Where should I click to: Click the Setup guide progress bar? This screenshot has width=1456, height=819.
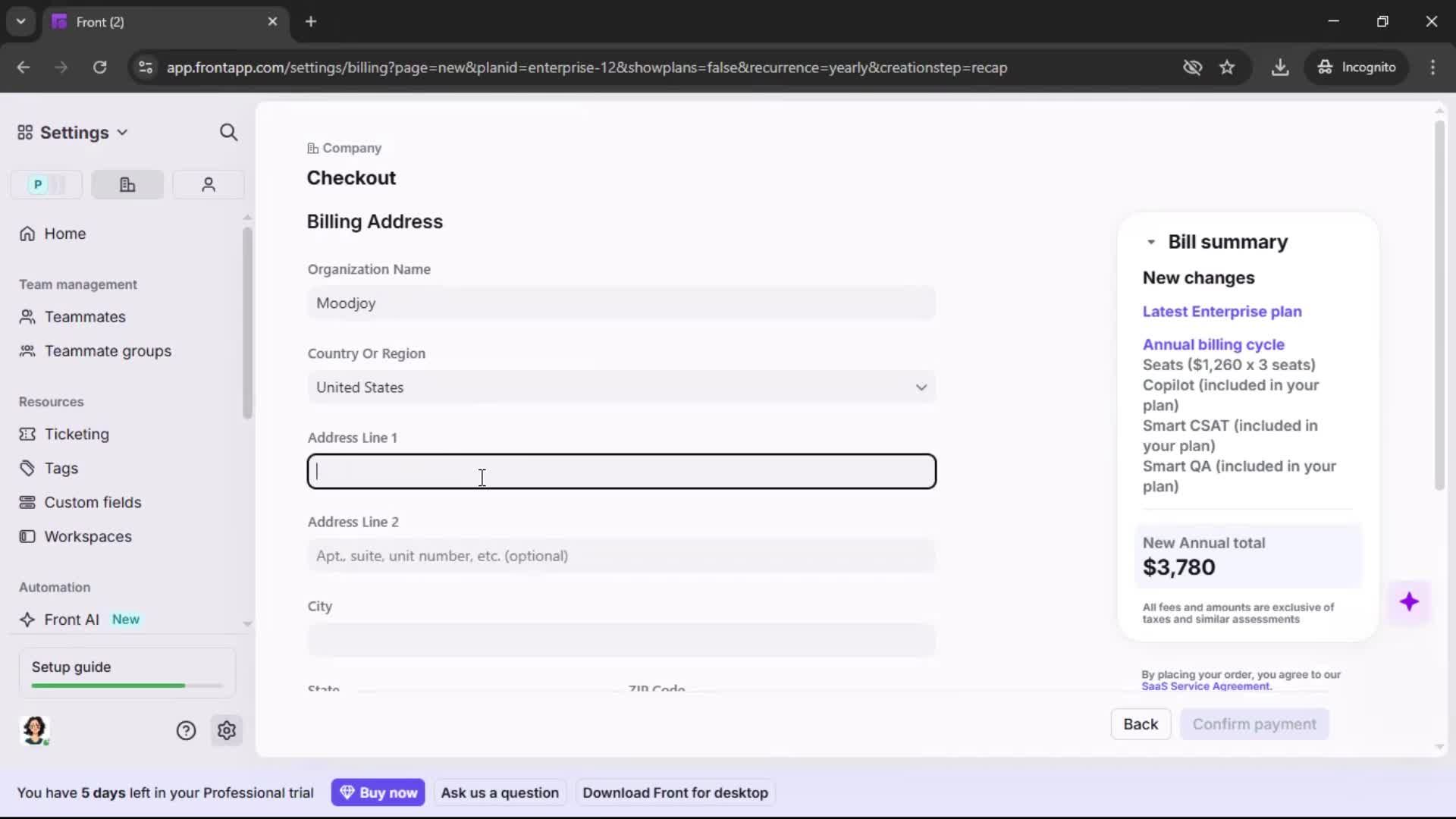coord(125,685)
